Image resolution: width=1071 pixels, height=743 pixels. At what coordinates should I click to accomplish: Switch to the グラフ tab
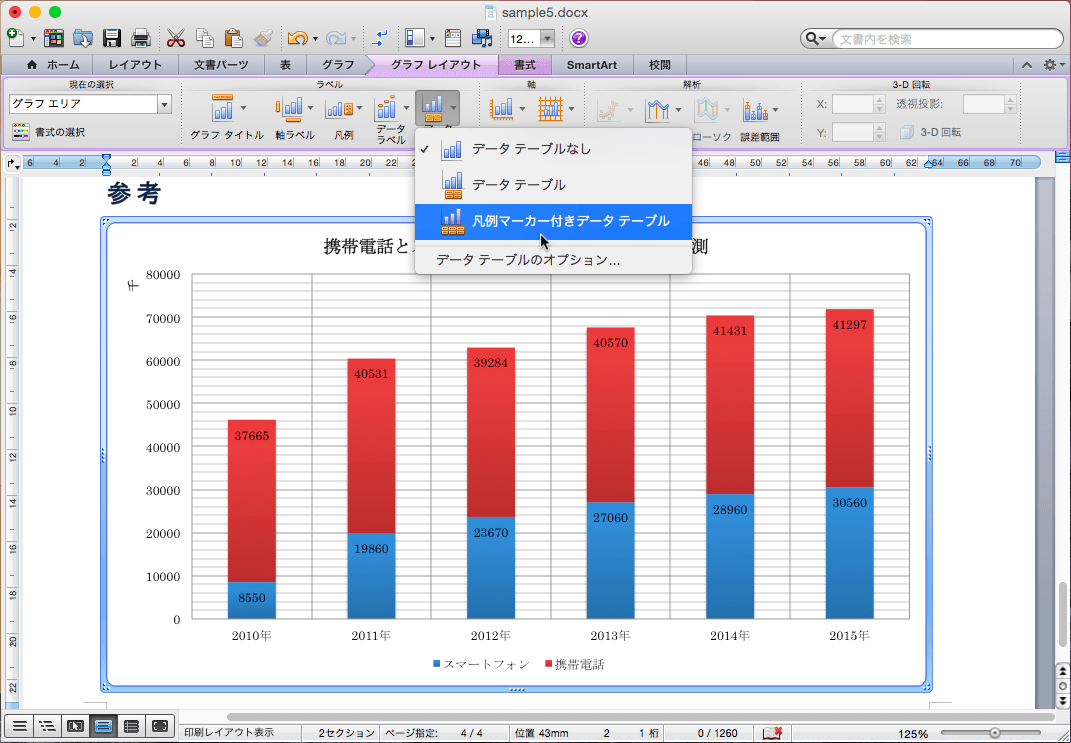click(338, 65)
